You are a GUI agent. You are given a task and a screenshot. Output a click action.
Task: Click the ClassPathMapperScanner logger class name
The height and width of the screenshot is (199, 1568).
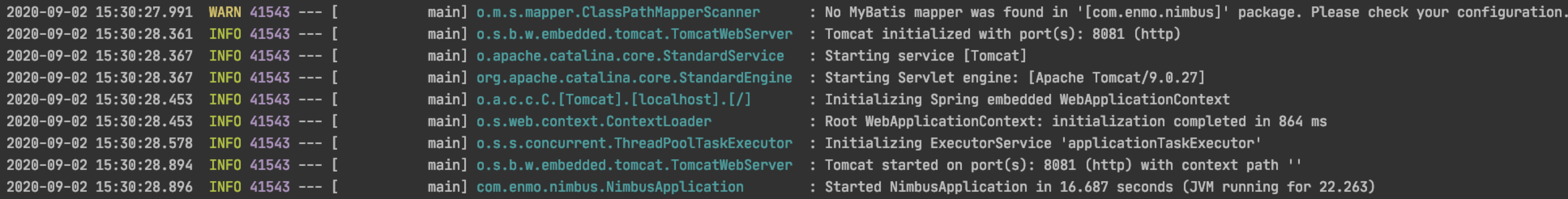(x=618, y=12)
